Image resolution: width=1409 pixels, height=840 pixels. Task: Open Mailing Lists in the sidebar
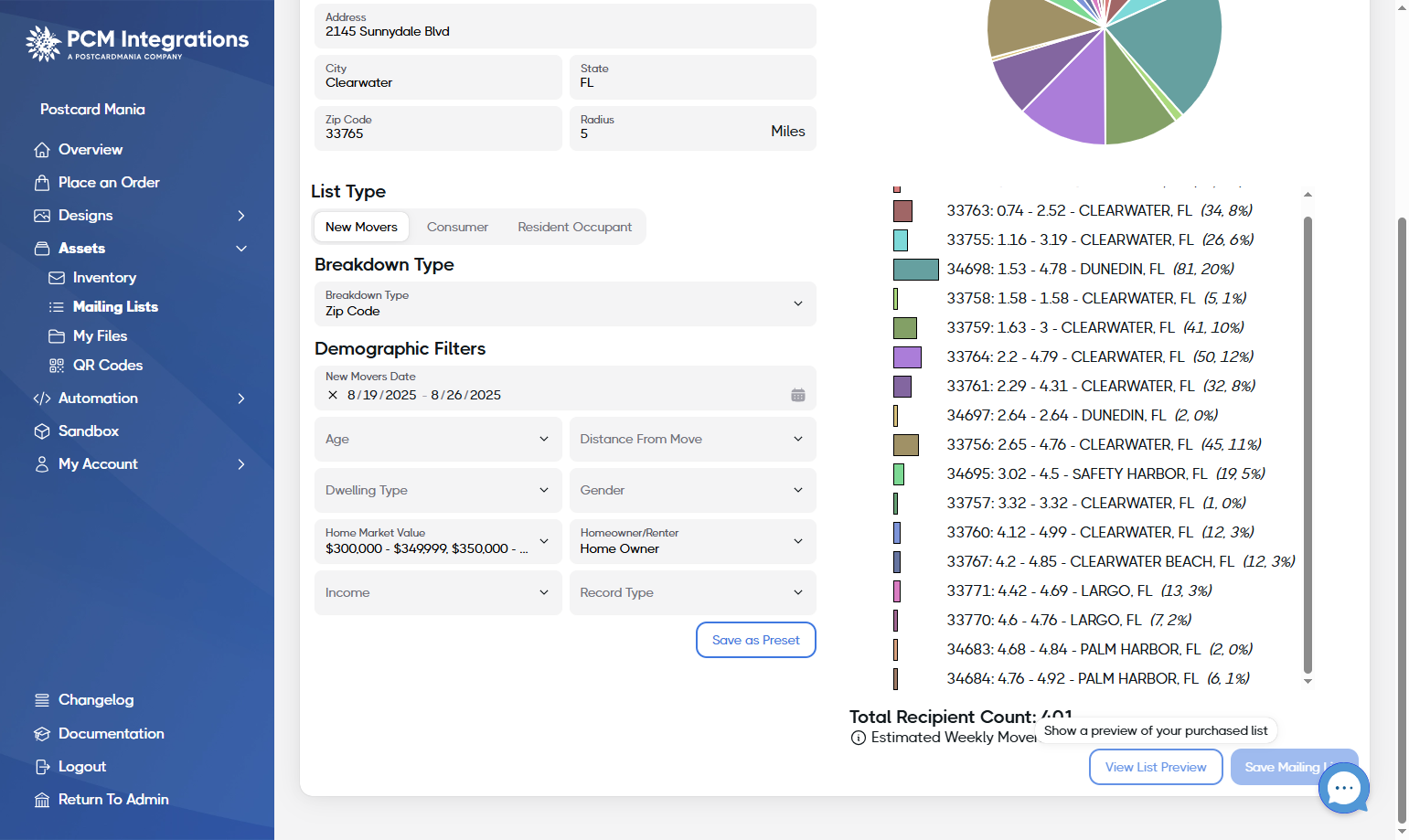pyautogui.click(x=115, y=306)
